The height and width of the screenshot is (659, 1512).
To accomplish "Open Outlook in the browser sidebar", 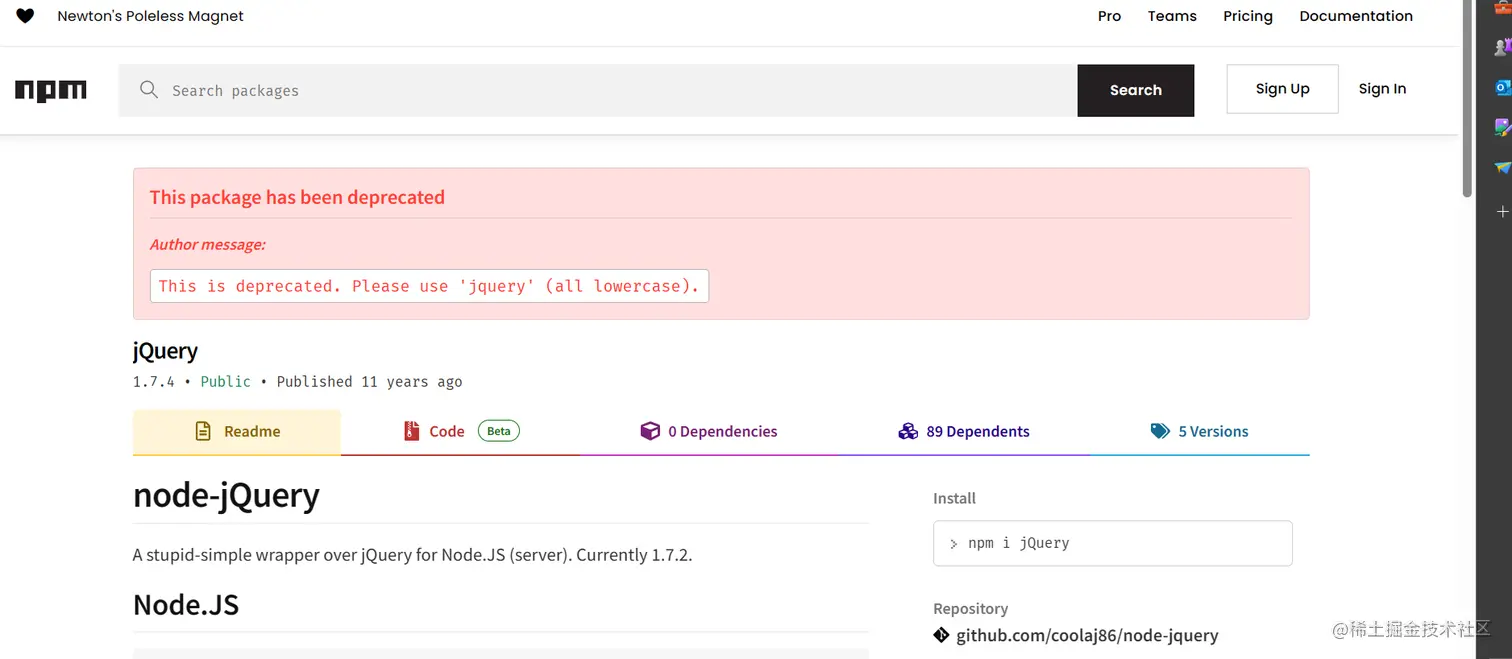I will [x=1502, y=88].
